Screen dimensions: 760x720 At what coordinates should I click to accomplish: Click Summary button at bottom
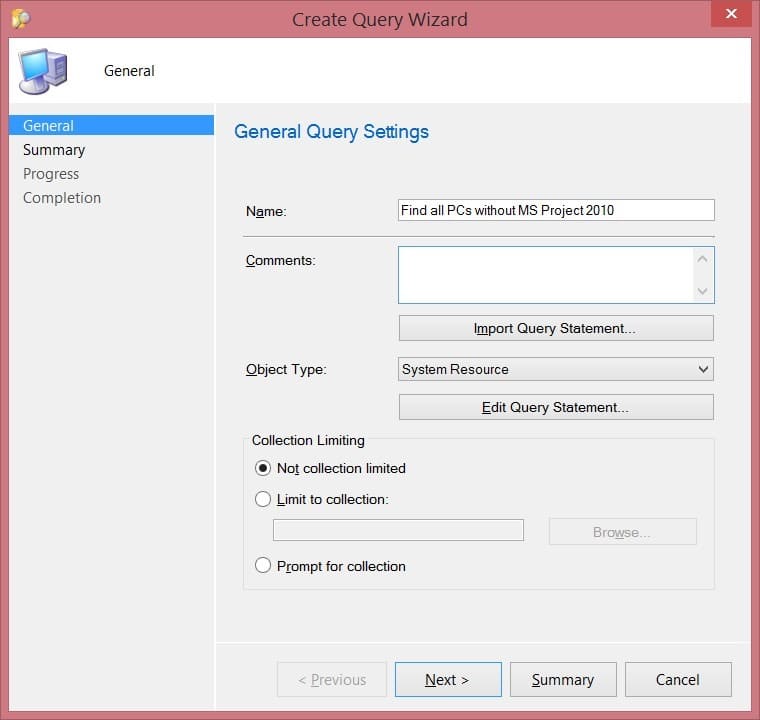pos(562,680)
